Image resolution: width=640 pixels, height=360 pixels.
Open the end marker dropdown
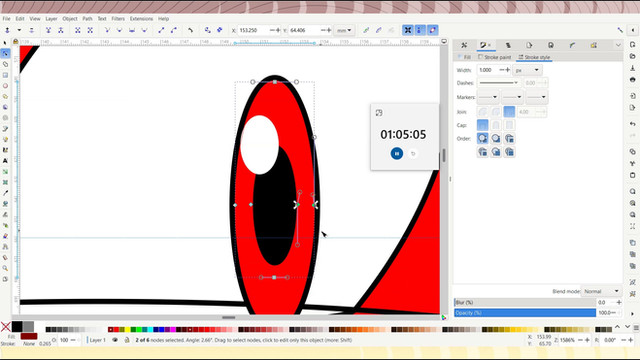[x=536, y=97]
